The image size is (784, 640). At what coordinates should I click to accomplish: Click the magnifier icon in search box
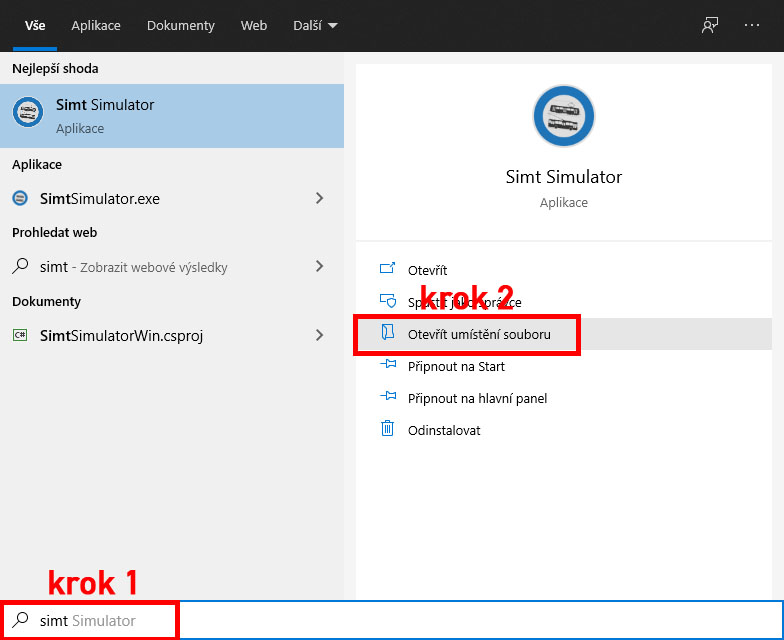20,621
